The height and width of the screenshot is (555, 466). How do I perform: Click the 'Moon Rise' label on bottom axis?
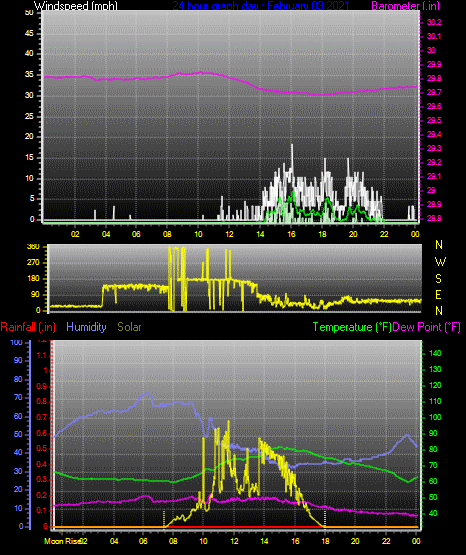point(62,541)
